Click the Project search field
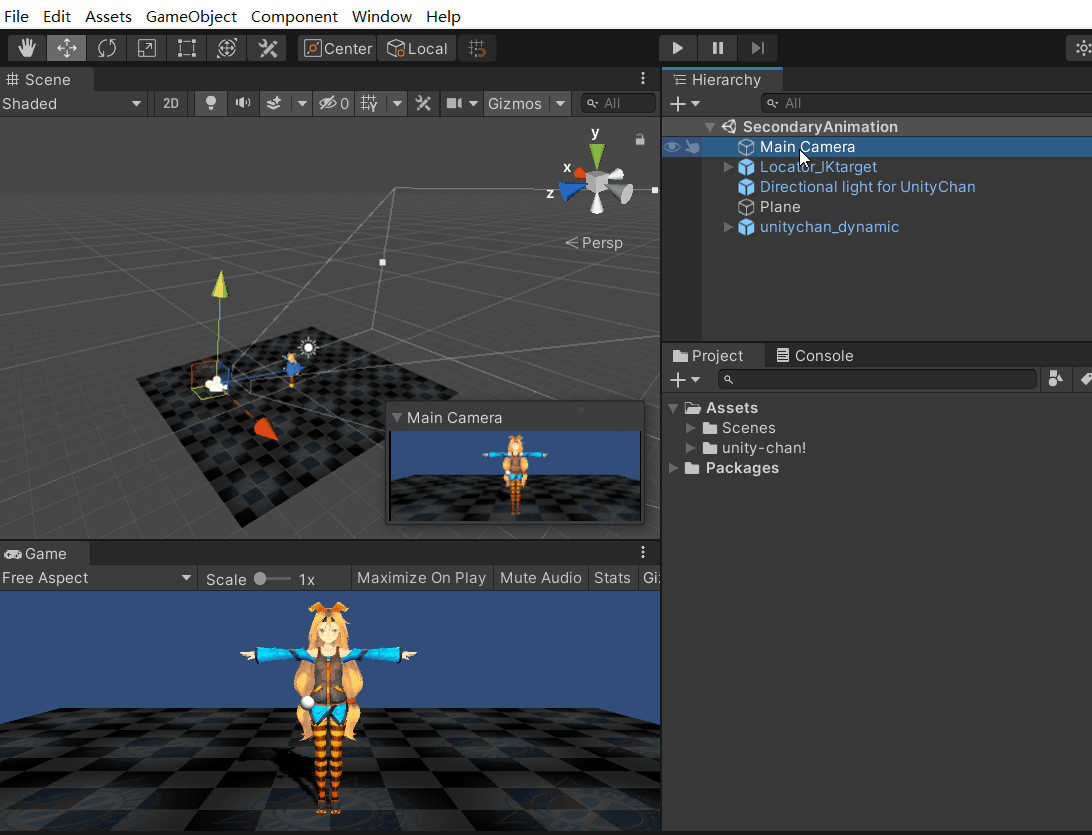This screenshot has height=835, width=1092. (x=878, y=380)
